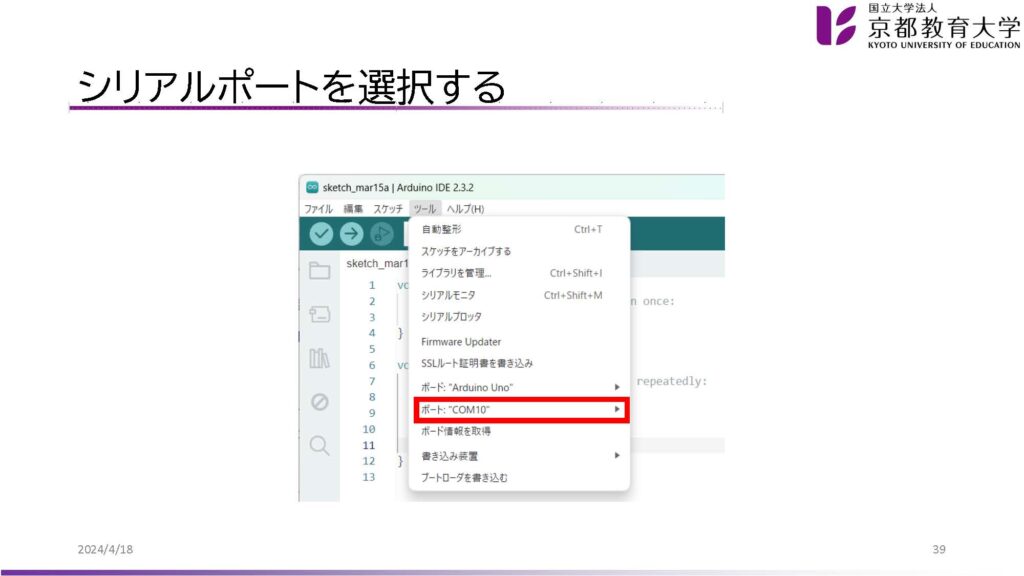Open the Boards Manager sidebar icon
Screen dimensions: 1024x576
[x=319, y=314]
